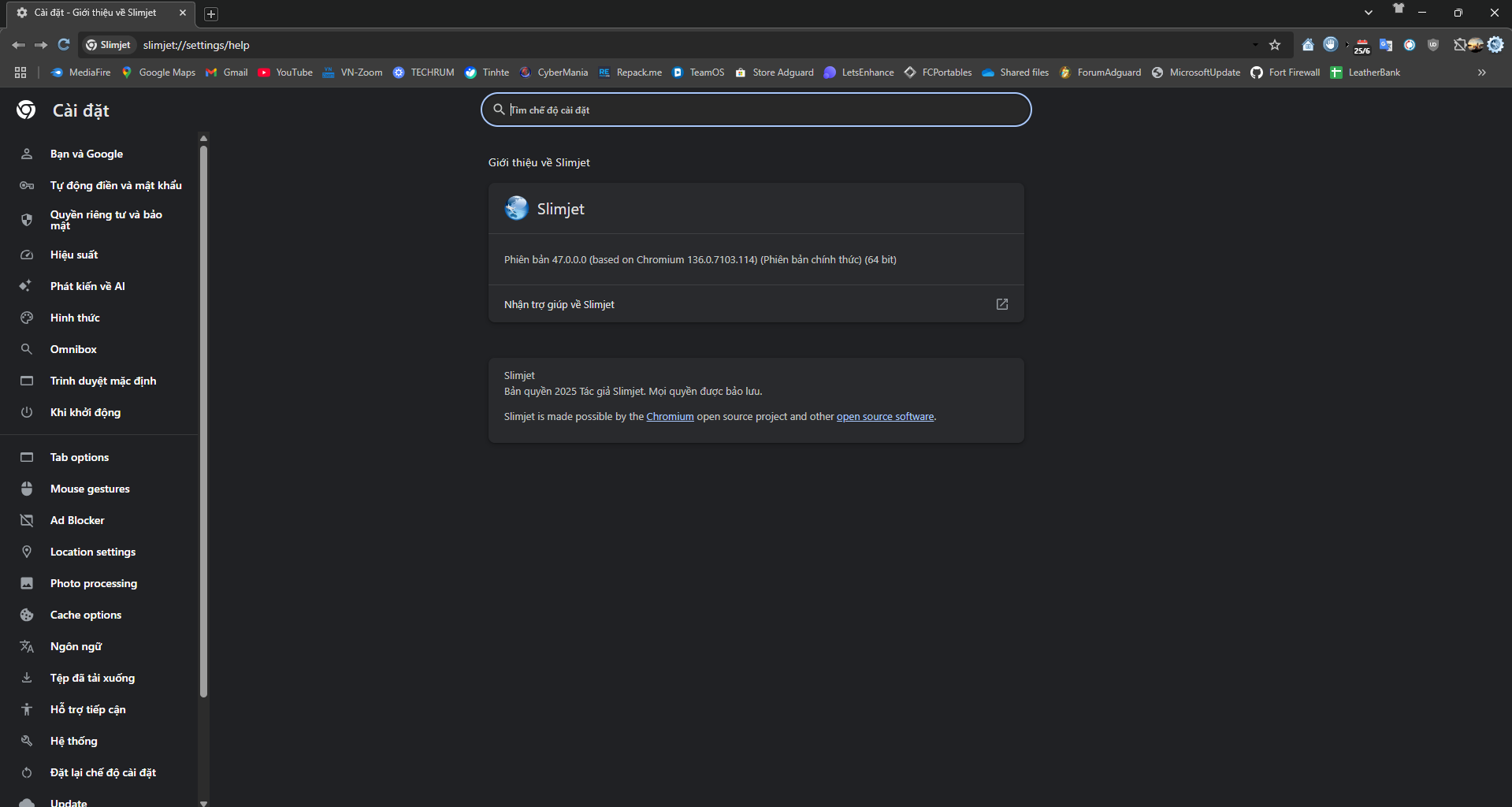Bookmark this page with the star icon

coord(1275,45)
